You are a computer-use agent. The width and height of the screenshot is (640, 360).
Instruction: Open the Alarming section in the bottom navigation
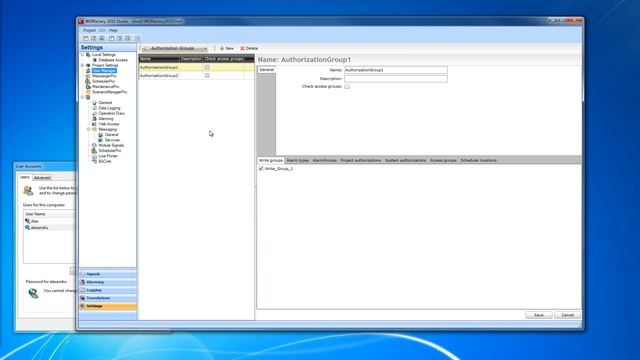click(x=108, y=282)
